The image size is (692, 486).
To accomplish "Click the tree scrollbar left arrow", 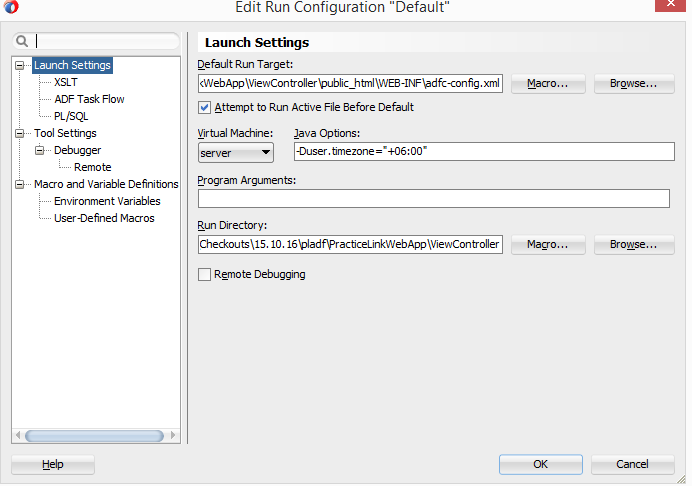I will (18, 436).
